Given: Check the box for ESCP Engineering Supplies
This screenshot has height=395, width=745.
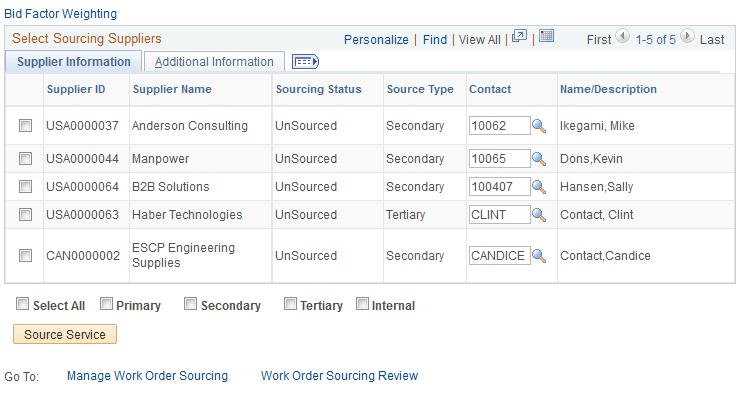Looking at the screenshot, I should [x=25, y=256].
